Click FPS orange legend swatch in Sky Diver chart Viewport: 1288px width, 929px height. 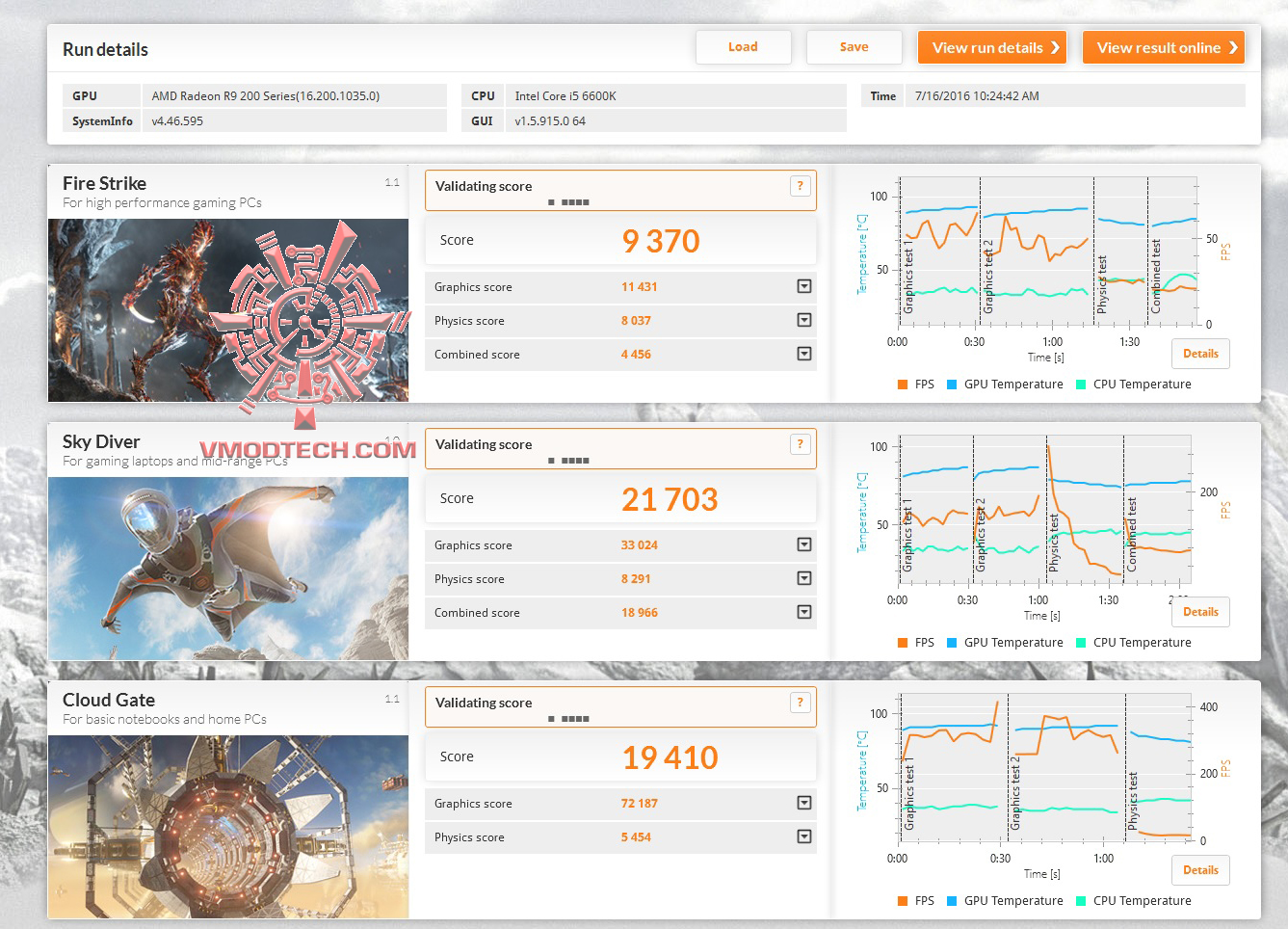point(903,643)
